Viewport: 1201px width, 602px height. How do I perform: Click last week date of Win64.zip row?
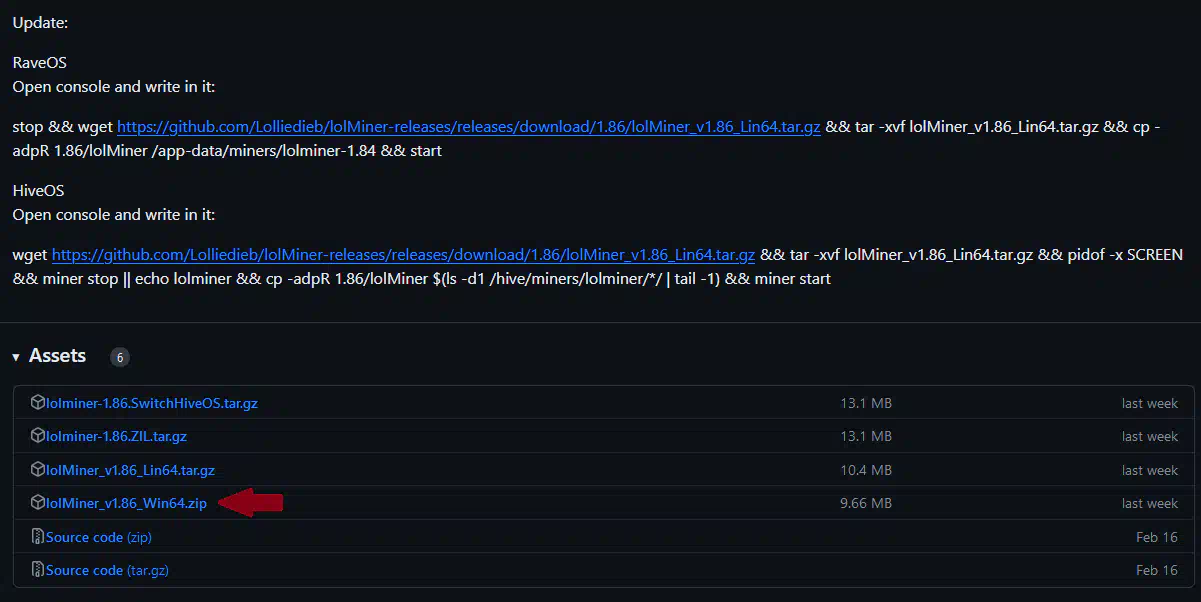[x=1150, y=504]
